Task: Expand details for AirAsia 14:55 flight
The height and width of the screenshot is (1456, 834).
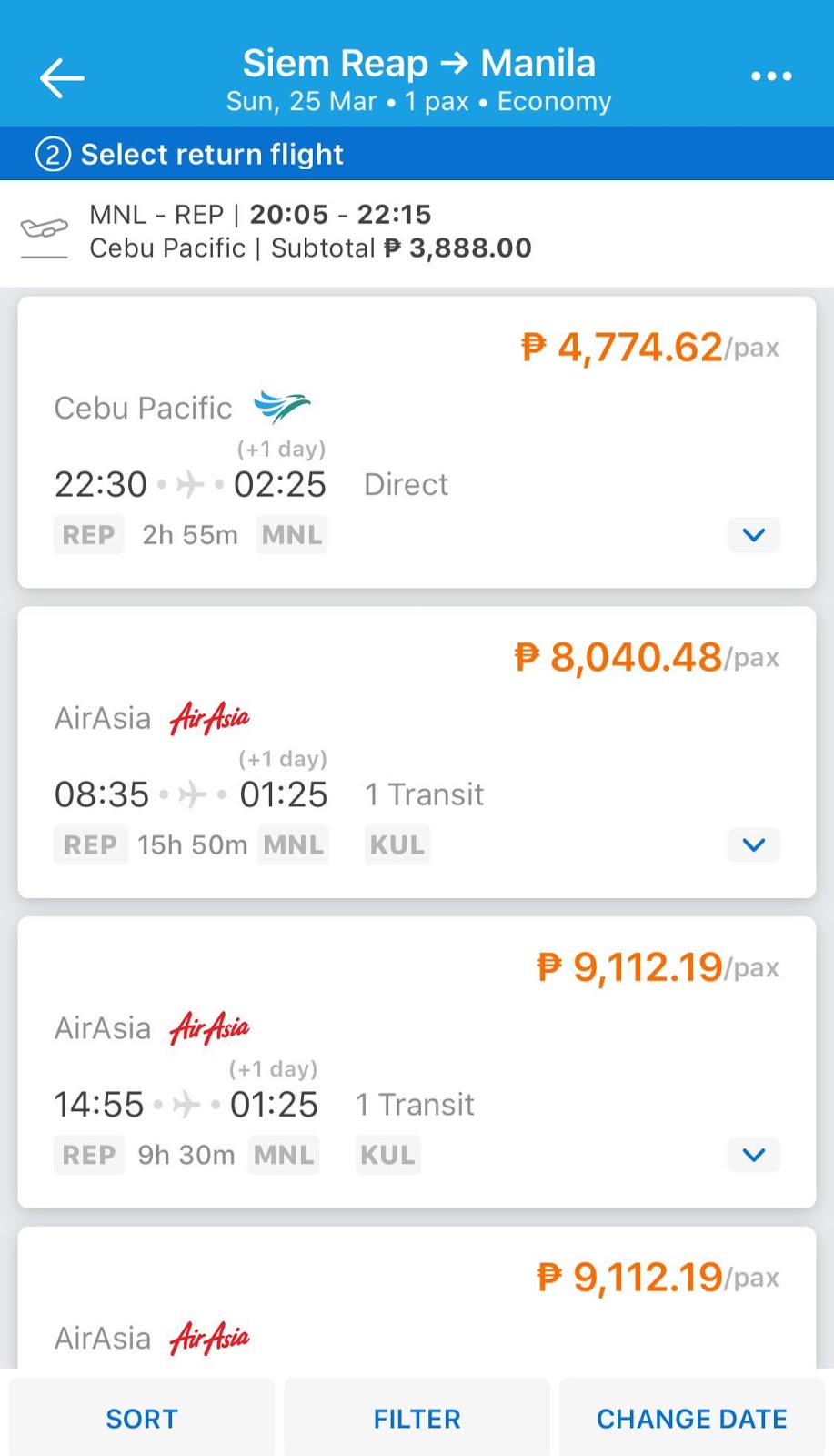Action: 753,1155
